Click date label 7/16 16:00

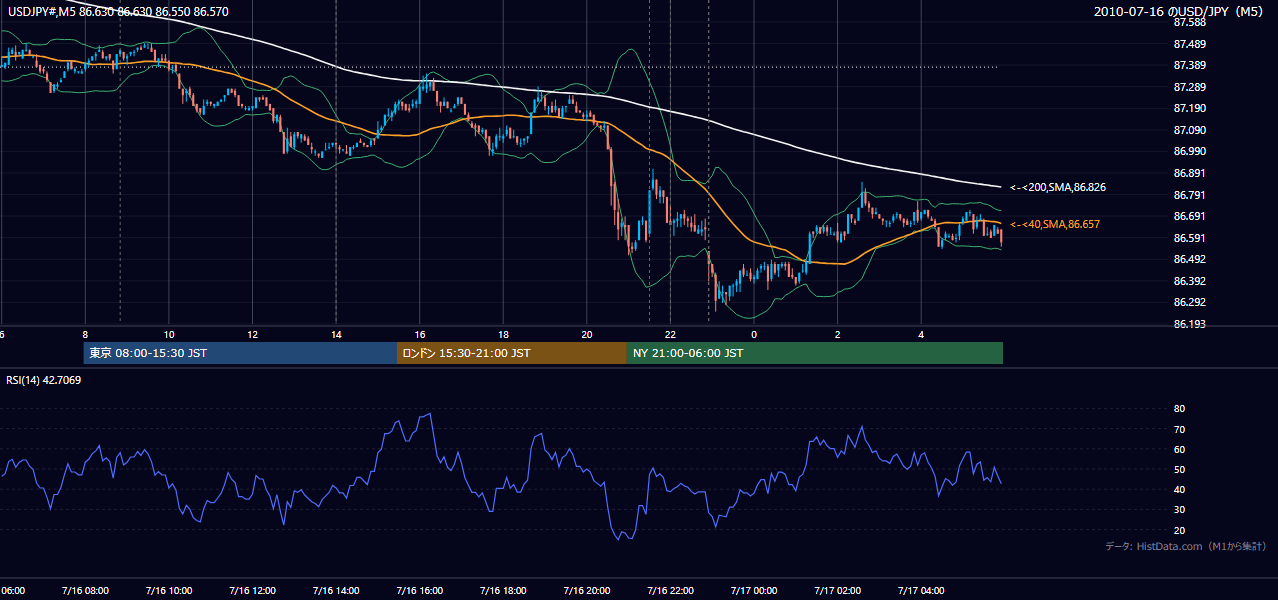coord(420,591)
